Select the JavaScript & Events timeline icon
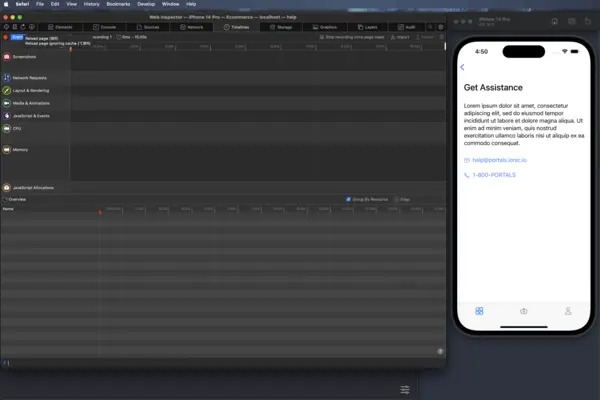The width and height of the screenshot is (600, 400). pos(6,116)
